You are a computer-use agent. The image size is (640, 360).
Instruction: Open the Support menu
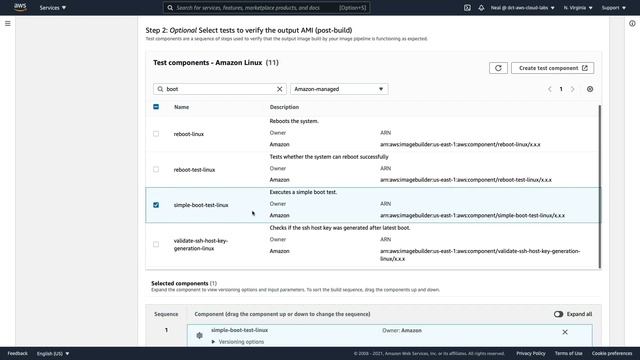click(x=613, y=8)
